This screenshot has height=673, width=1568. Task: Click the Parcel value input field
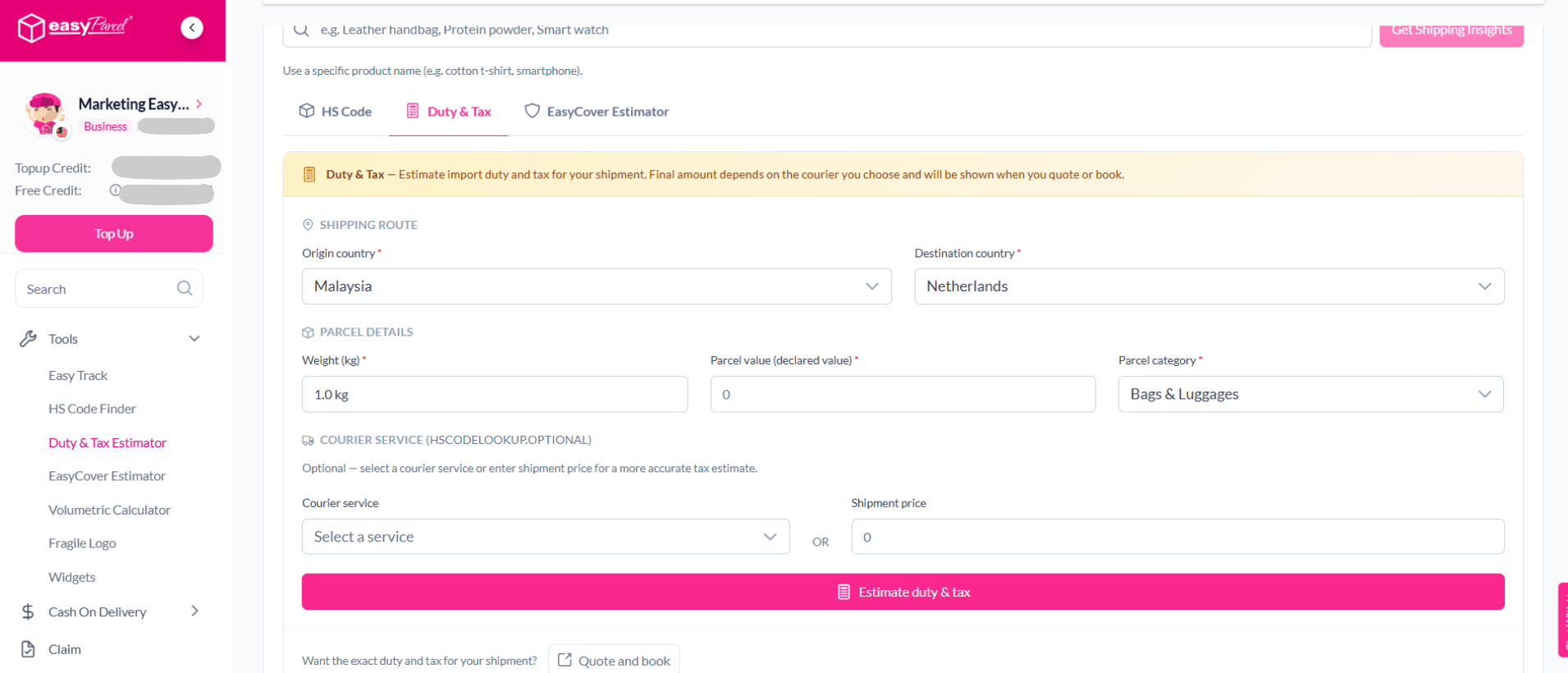(x=903, y=394)
